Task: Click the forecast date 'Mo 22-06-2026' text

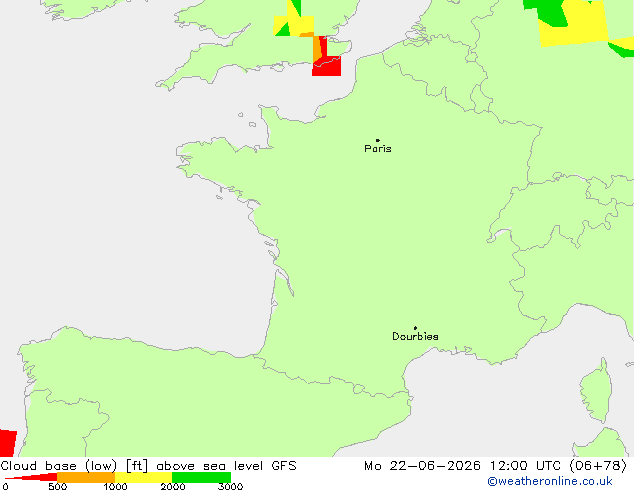Action: click(423, 466)
